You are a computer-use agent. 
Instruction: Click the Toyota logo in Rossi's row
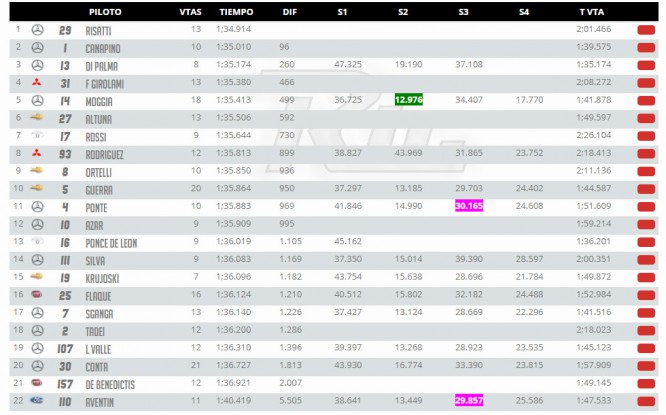click(x=37, y=135)
